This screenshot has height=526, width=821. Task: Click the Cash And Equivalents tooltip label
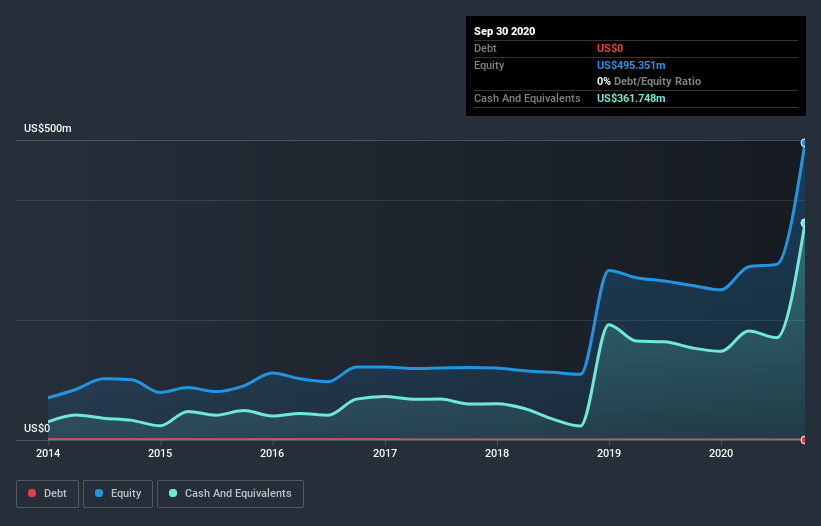[x=527, y=98]
